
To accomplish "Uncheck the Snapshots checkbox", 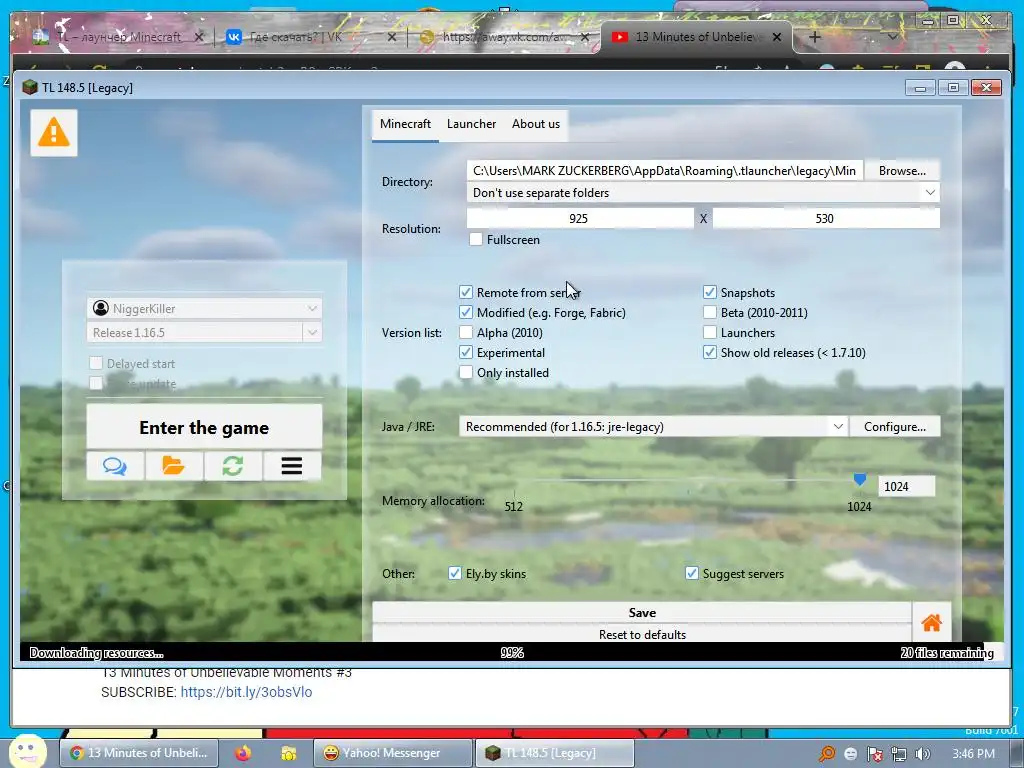I will [x=710, y=292].
